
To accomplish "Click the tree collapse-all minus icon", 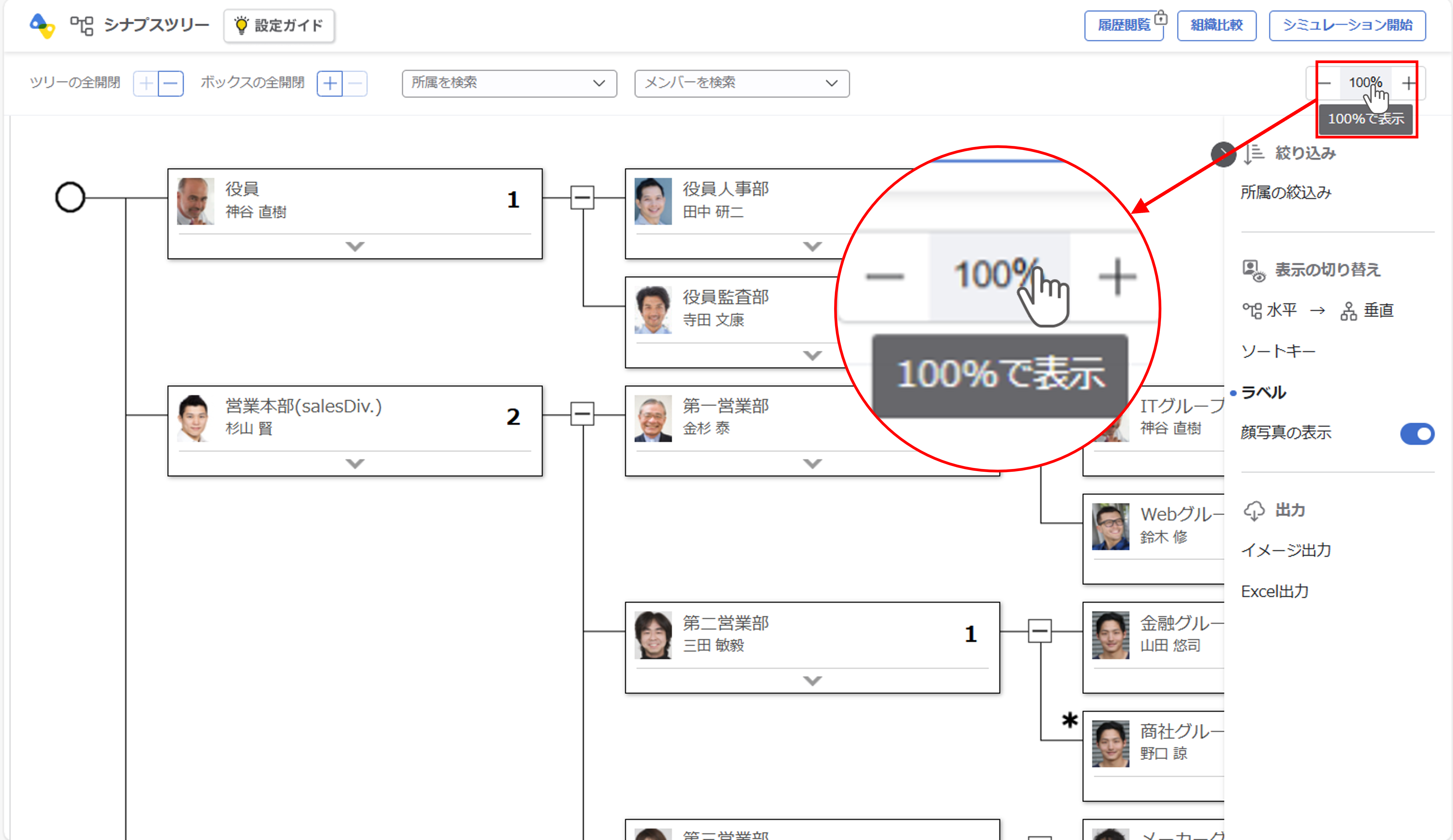I will pyautogui.click(x=171, y=83).
